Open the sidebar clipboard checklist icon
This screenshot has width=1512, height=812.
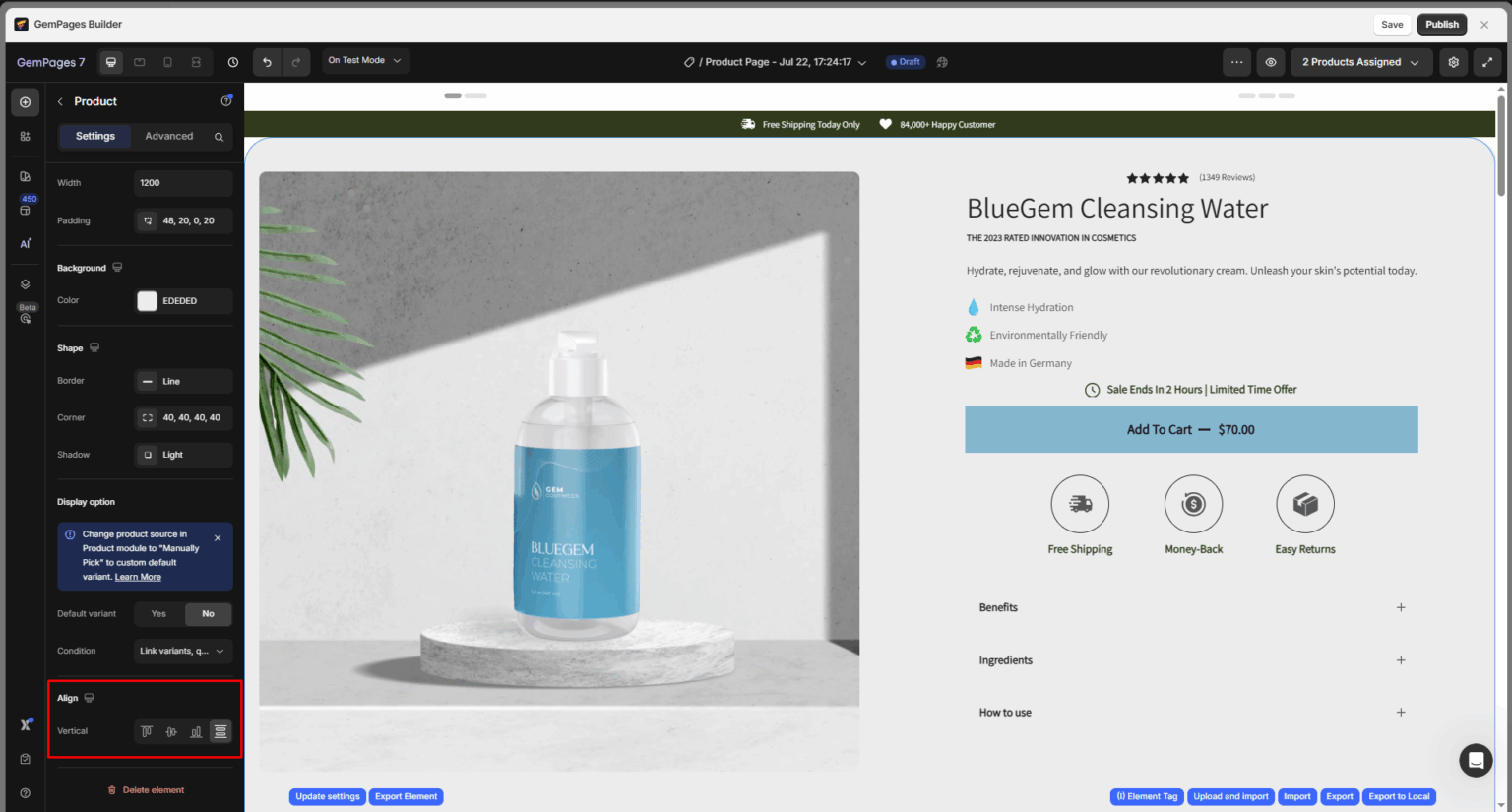click(x=26, y=759)
